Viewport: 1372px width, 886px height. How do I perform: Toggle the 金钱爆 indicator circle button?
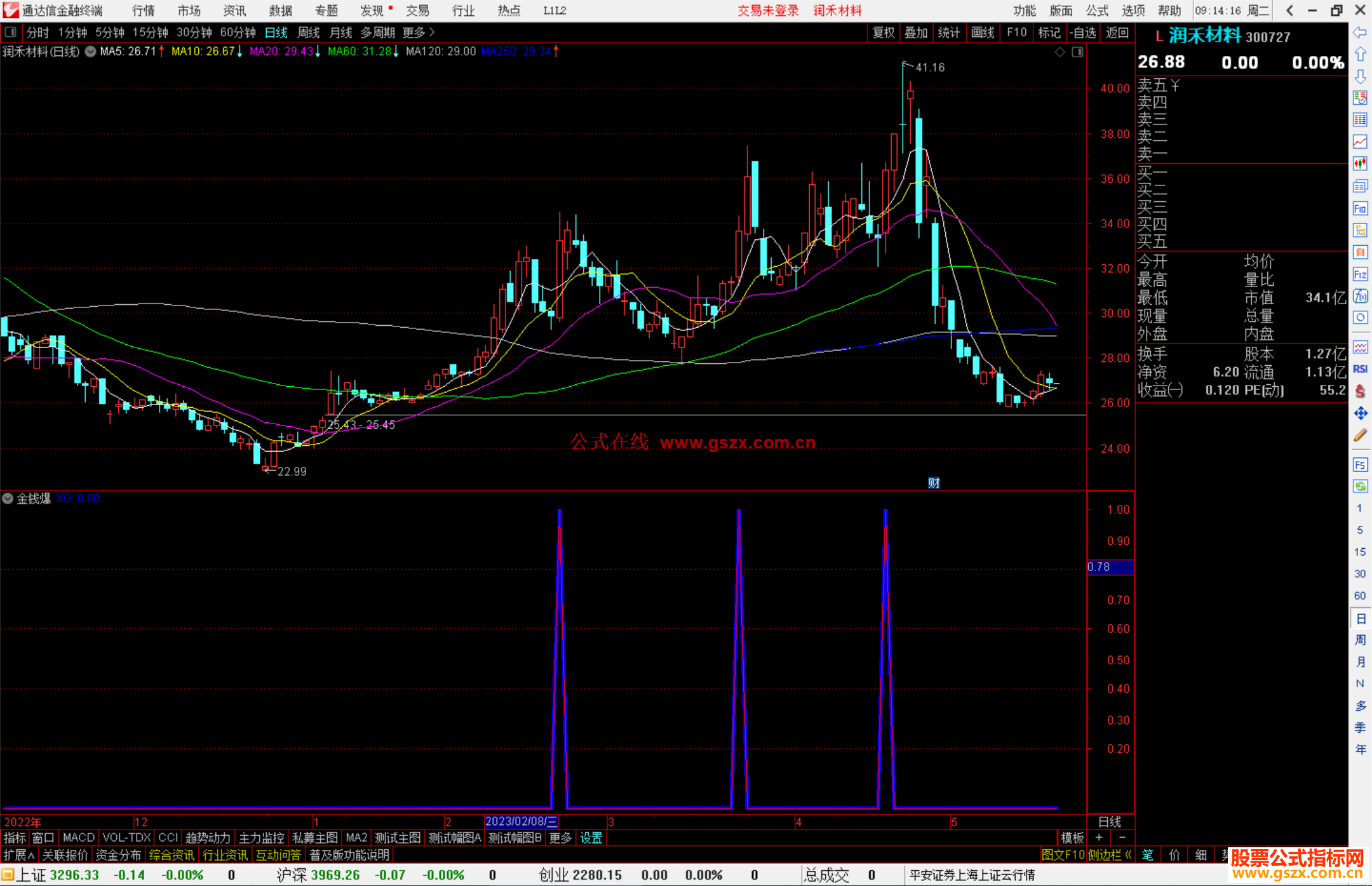point(8,499)
